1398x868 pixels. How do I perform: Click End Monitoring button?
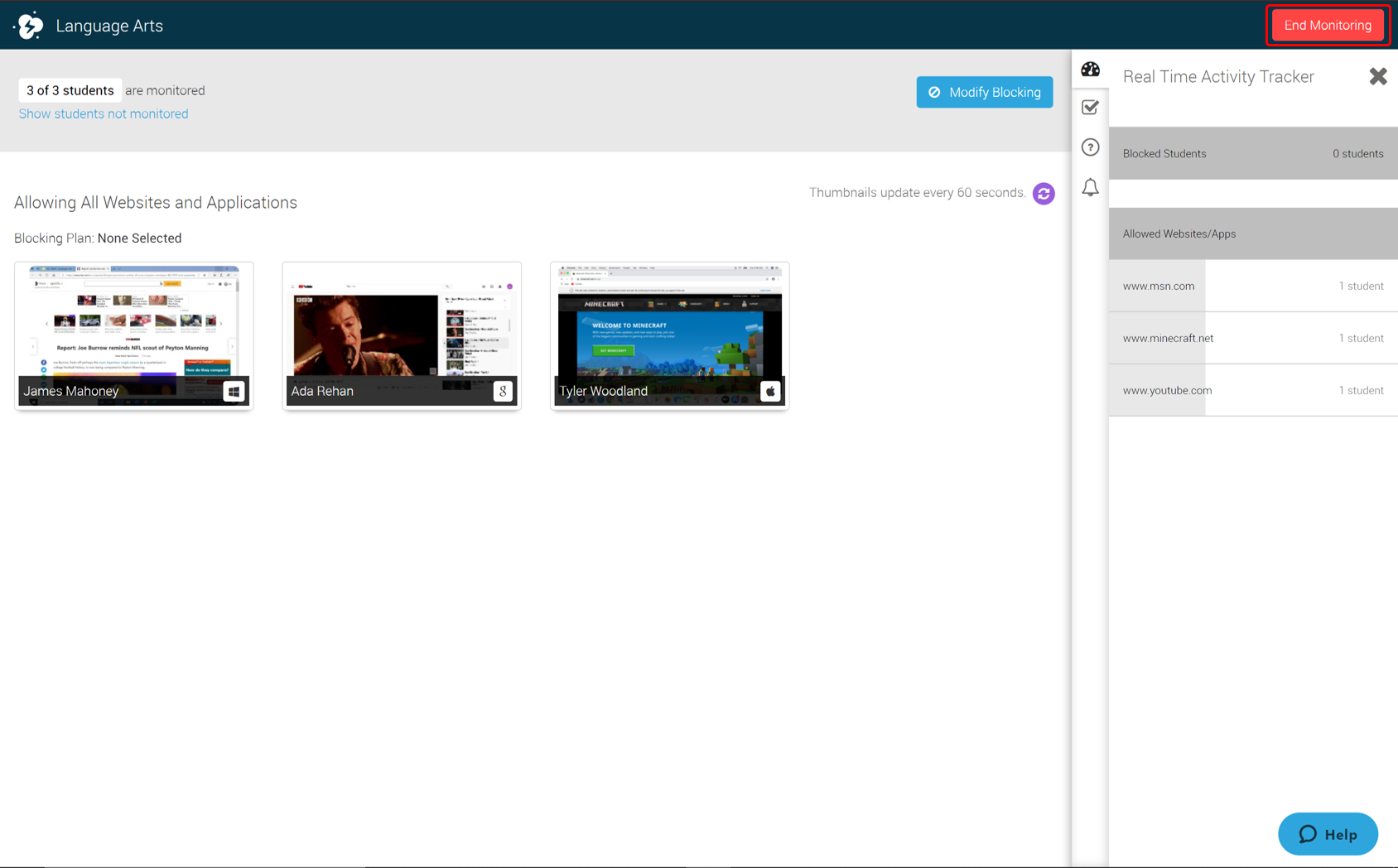[x=1328, y=25]
